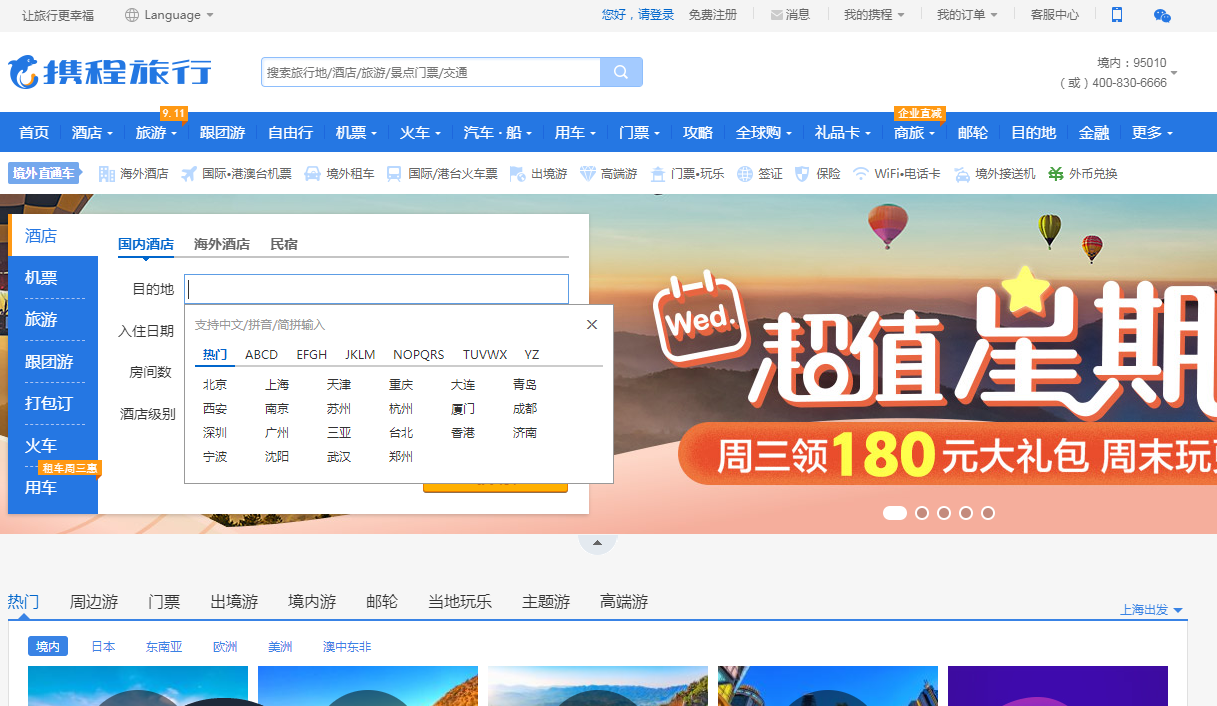
Task: Switch to 海外酒店 tab
Action: point(222,244)
